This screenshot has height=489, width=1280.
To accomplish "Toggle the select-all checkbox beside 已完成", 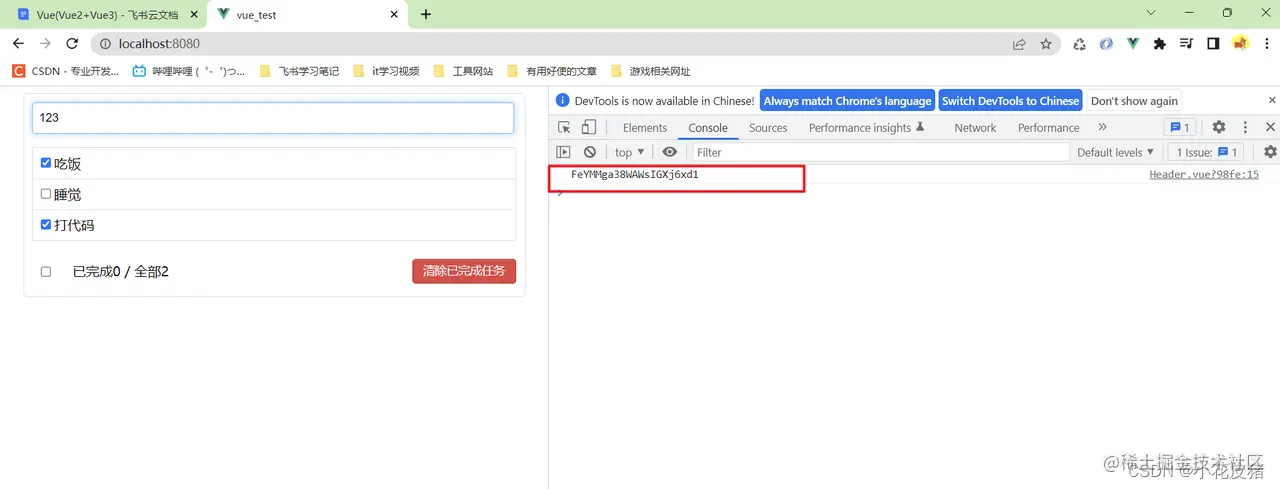I will tap(46, 272).
